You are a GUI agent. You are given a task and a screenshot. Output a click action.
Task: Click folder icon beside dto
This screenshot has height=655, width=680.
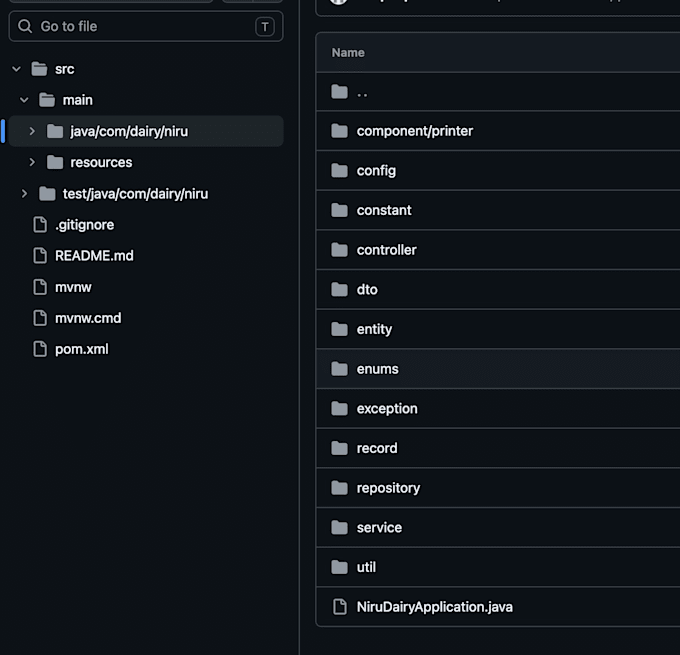(340, 289)
